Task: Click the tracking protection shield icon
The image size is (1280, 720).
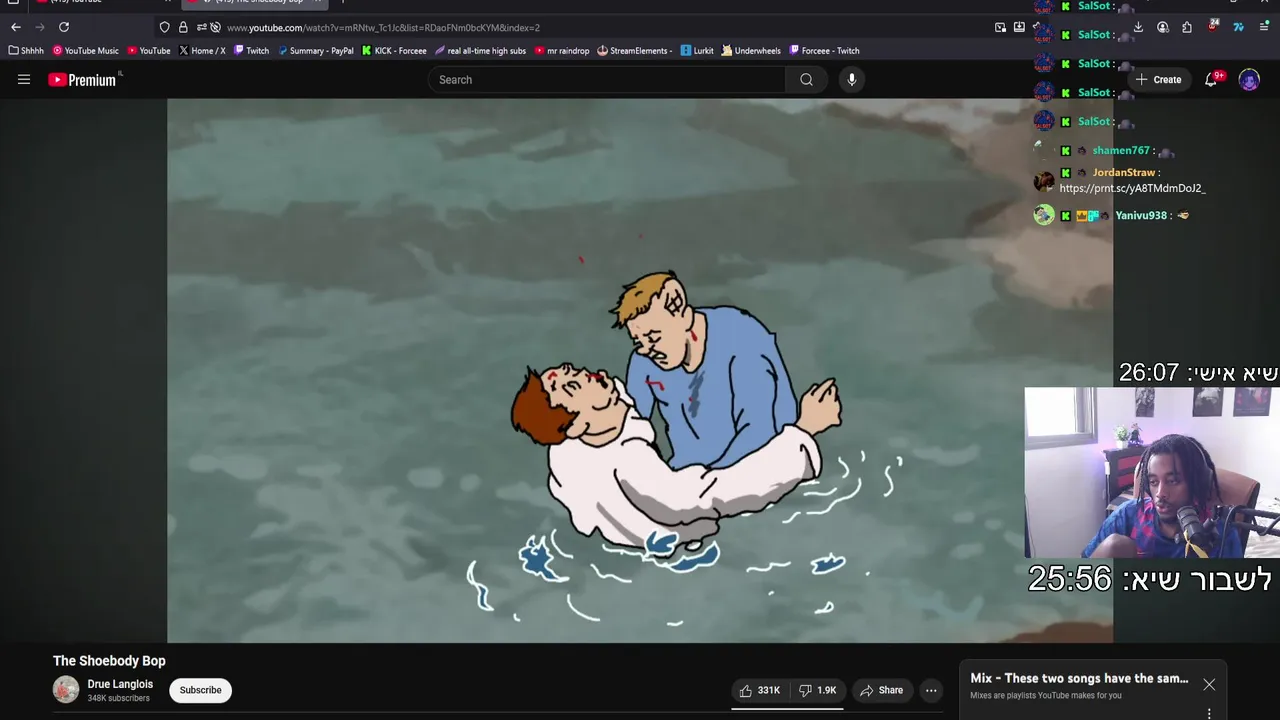Action: tap(165, 27)
